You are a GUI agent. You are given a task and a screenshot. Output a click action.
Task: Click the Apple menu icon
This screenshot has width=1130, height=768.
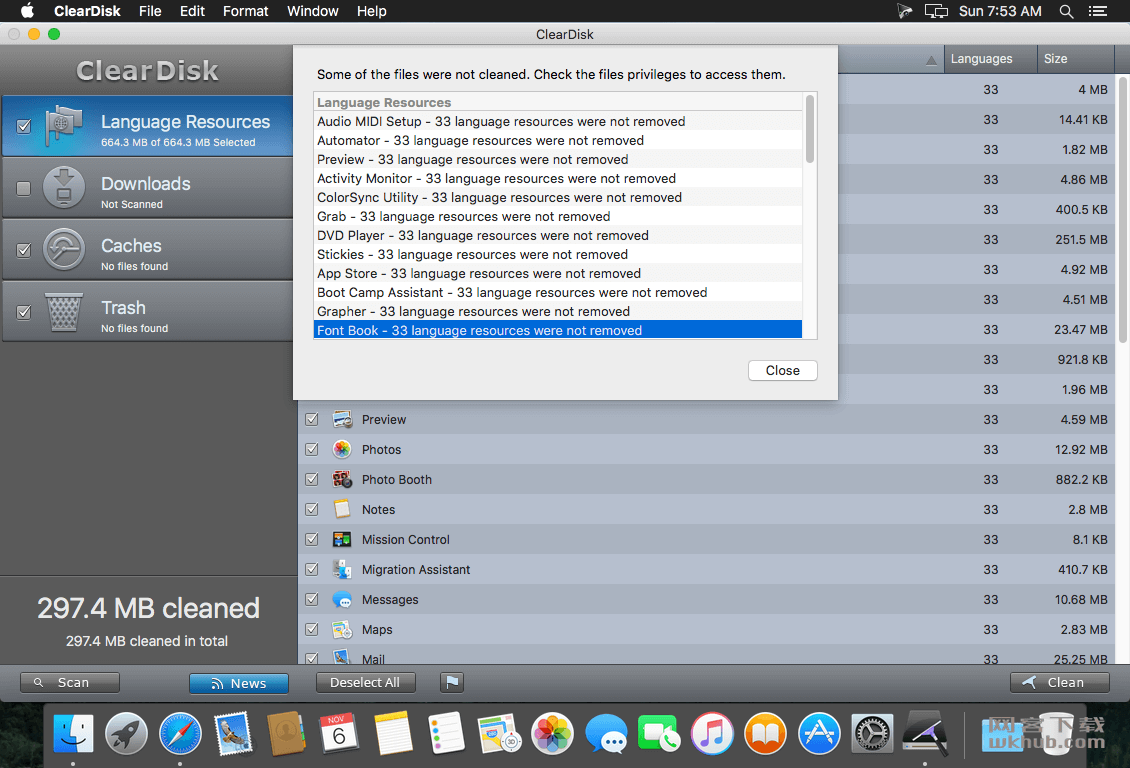(27, 11)
